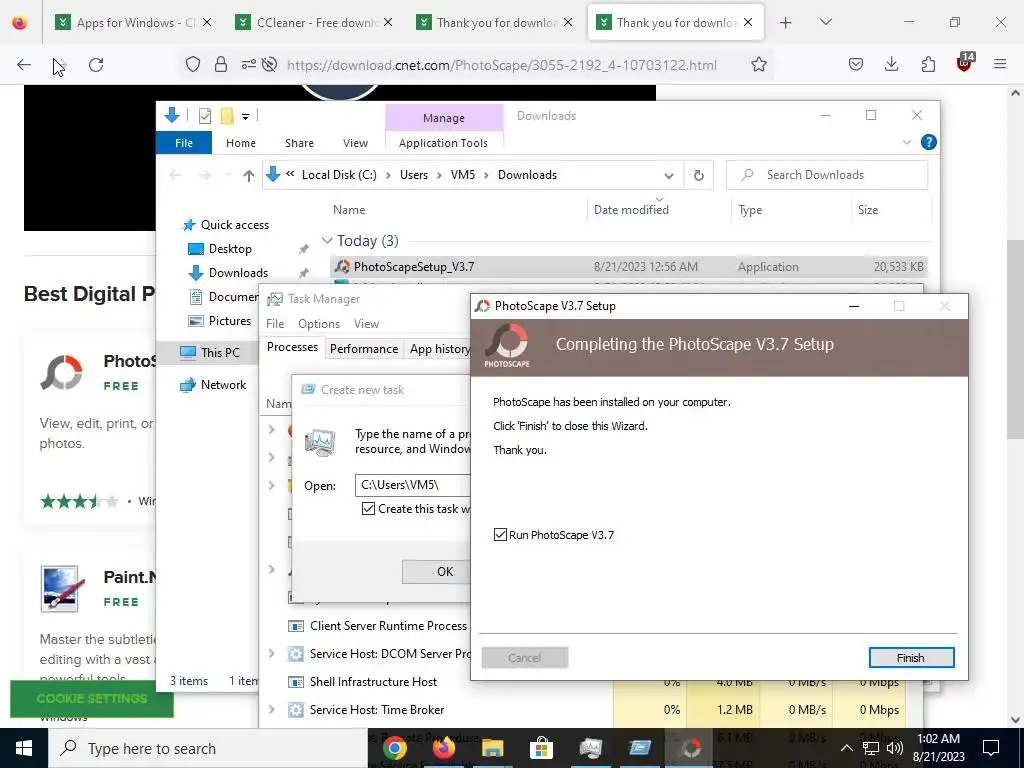Image resolution: width=1024 pixels, height=768 pixels.
Task: Sort by Name column in Explorer
Action: pos(349,210)
